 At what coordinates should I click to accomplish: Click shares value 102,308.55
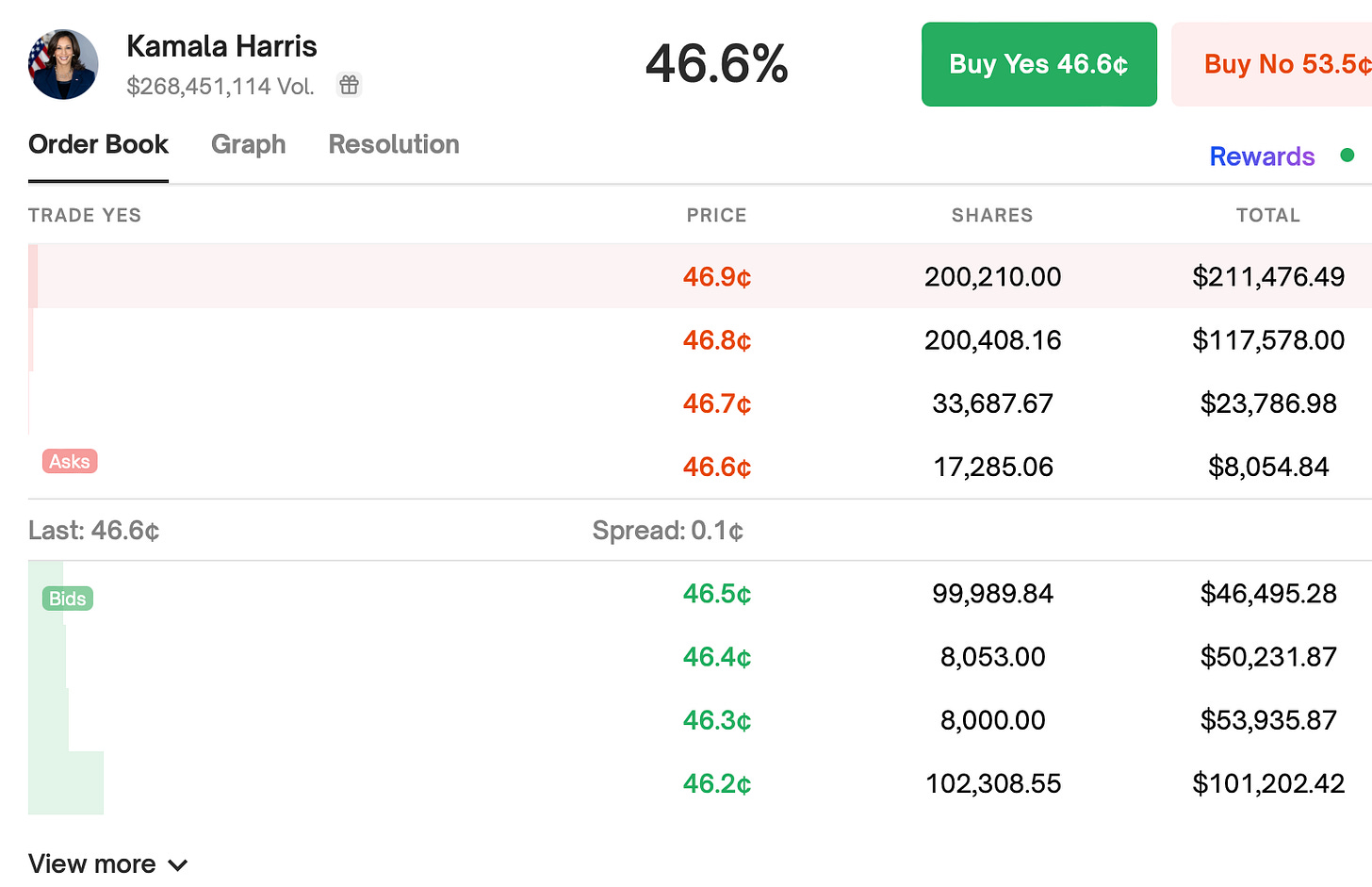pos(993,783)
